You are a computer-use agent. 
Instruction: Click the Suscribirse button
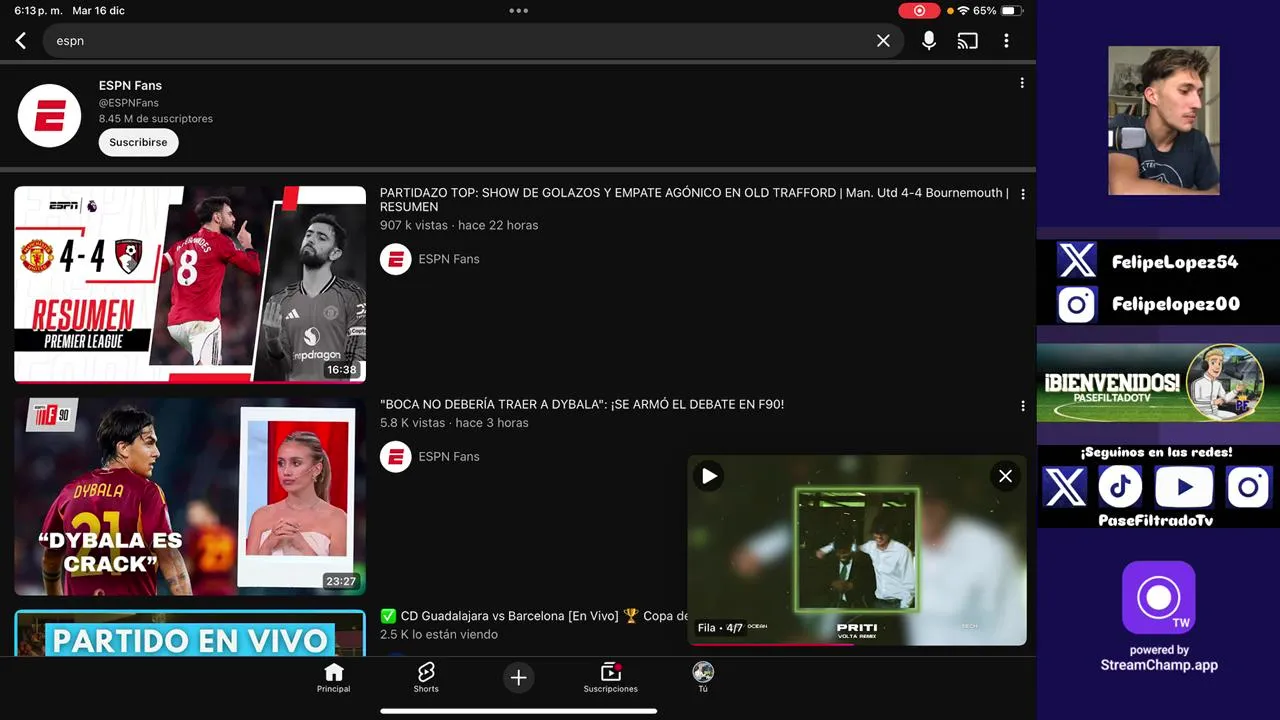pos(138,142)
